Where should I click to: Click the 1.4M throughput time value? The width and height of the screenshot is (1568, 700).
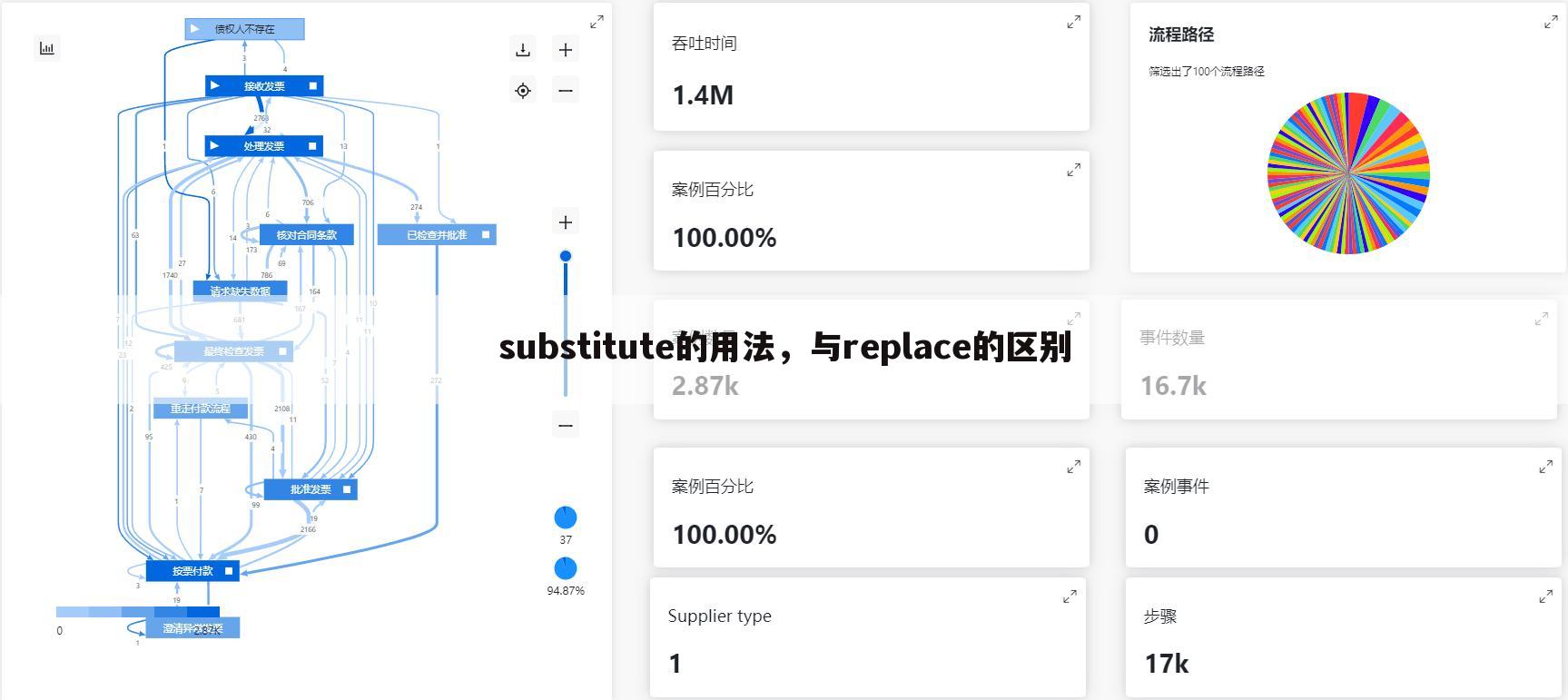(703, 95)
